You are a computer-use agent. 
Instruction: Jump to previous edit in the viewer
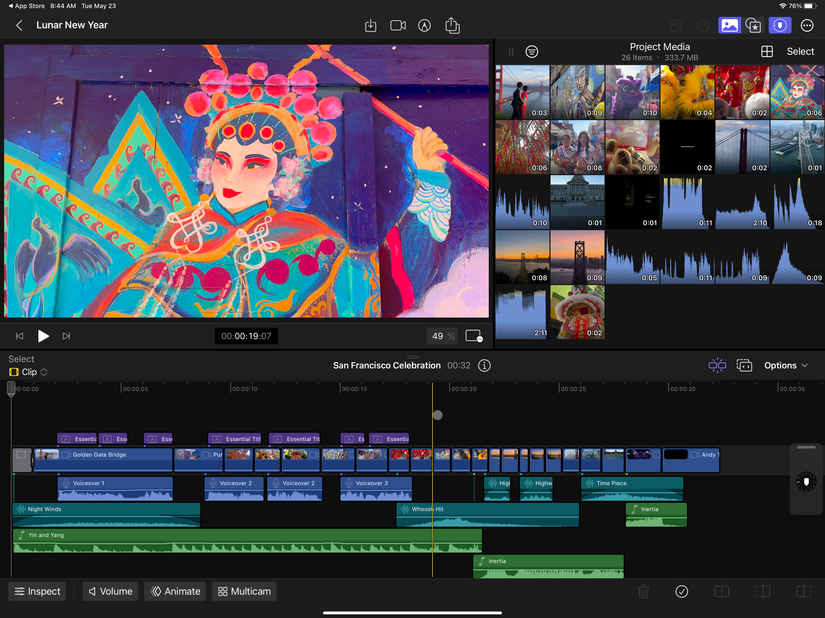pyautogui.click(x=19, y=336)
